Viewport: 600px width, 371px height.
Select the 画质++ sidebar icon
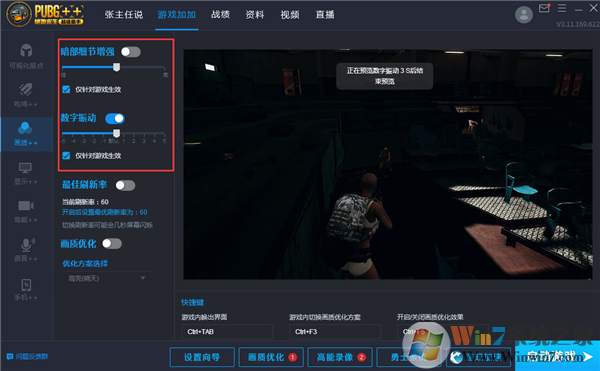(25, 128)
